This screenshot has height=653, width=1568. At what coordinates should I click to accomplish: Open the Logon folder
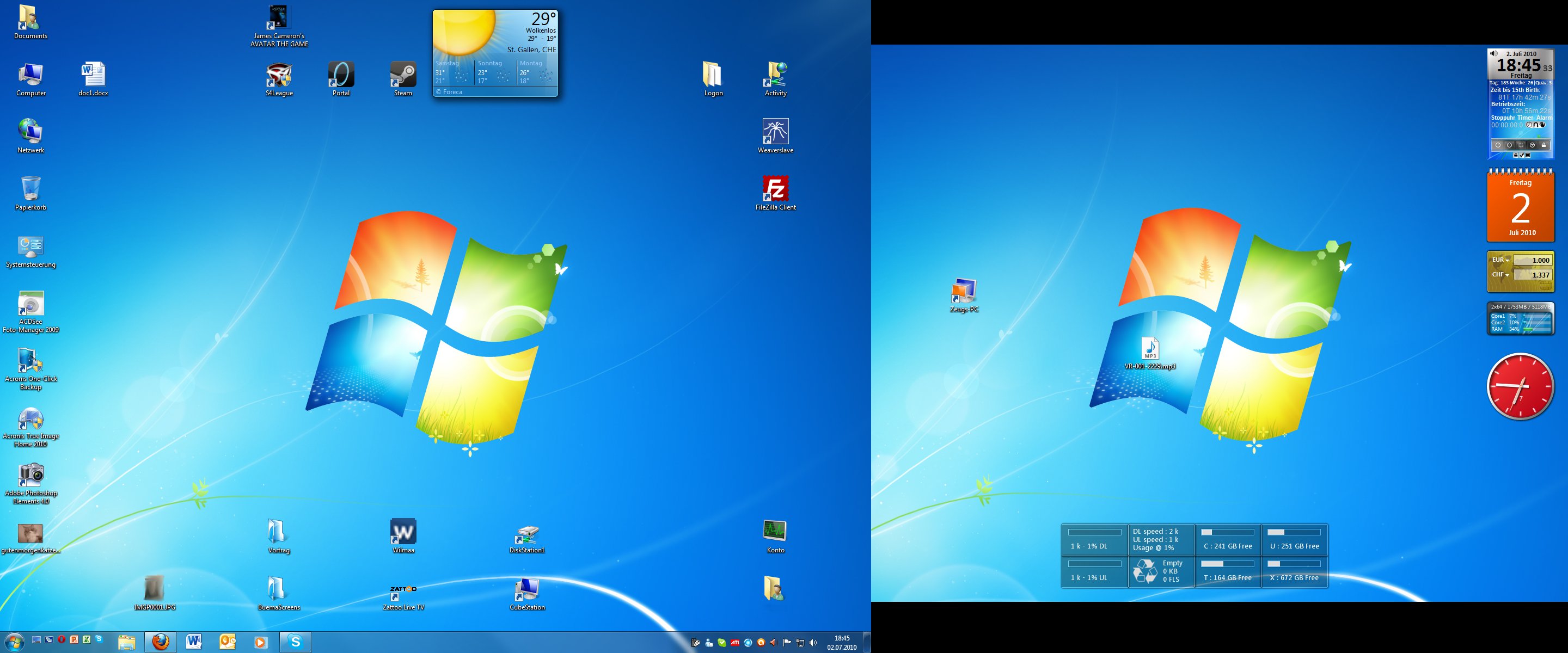(713, 80)
